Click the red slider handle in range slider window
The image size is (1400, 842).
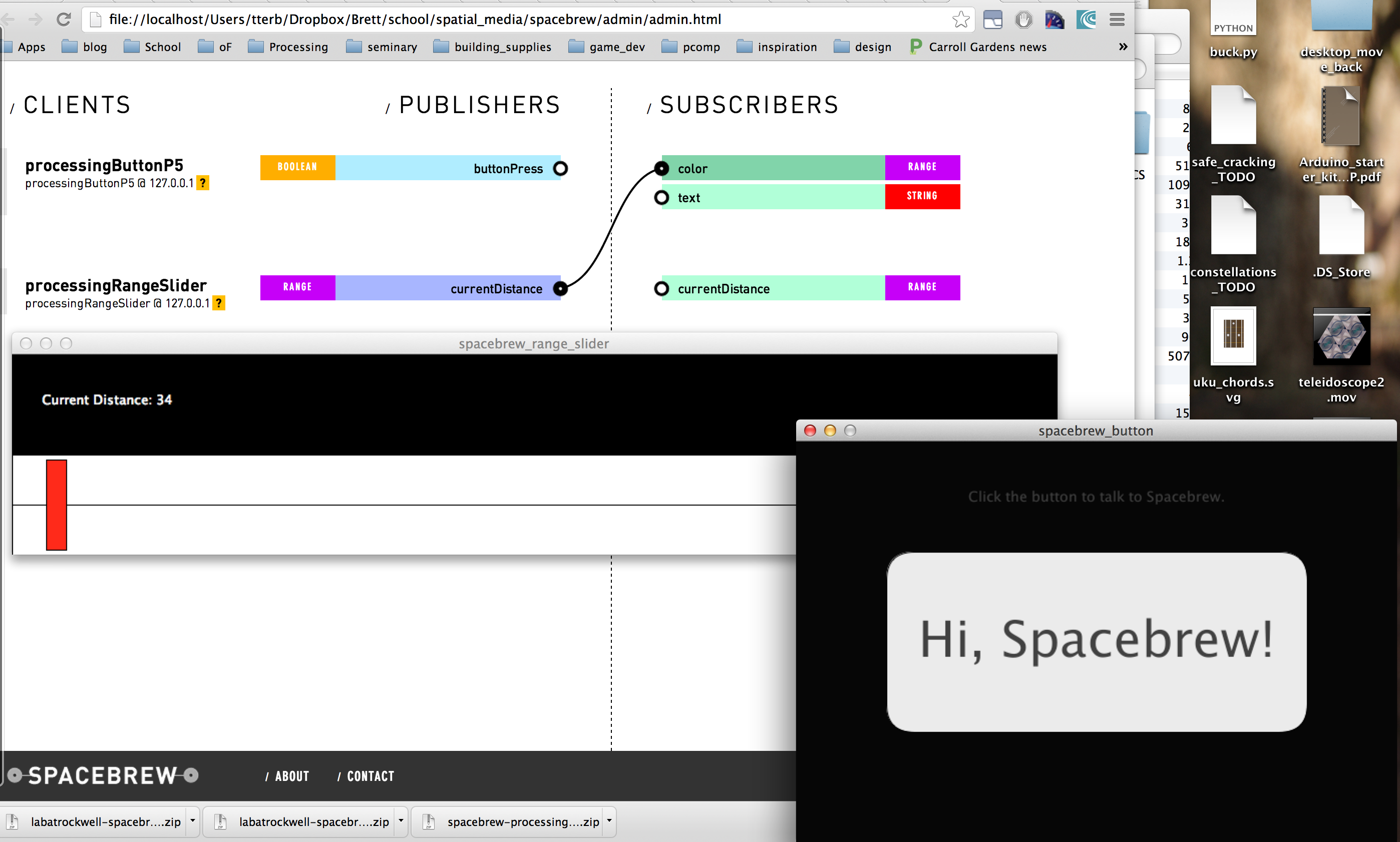(x=56, y=505)
